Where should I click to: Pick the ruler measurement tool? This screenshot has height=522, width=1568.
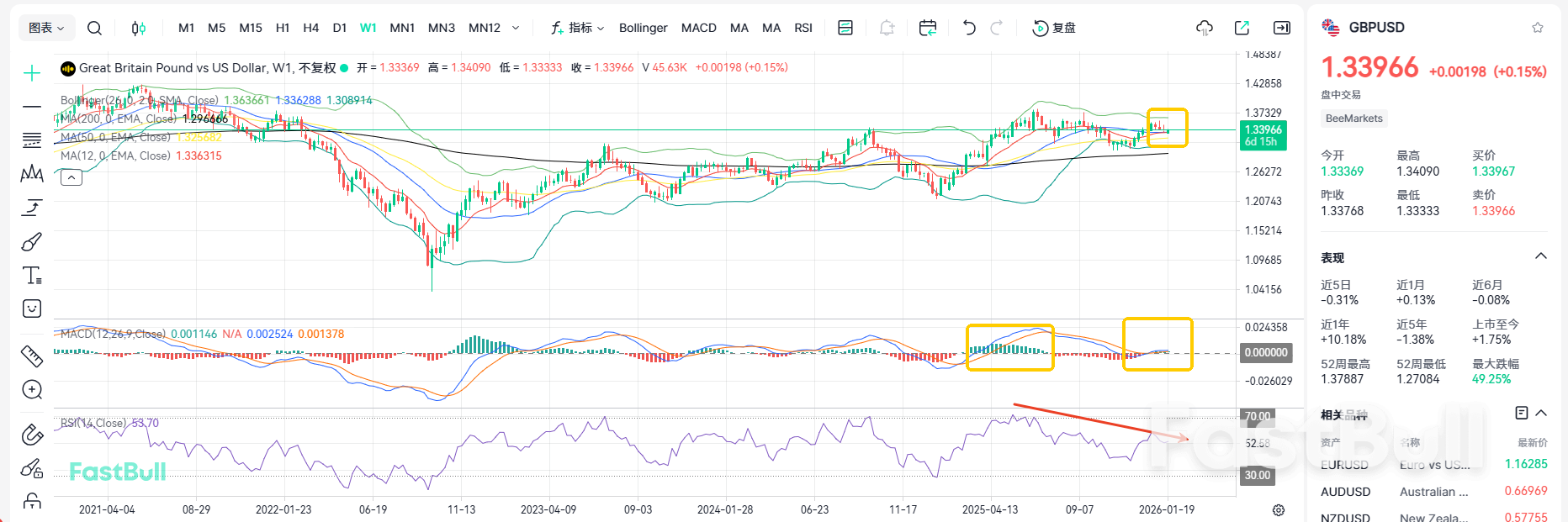click(32, 356)
